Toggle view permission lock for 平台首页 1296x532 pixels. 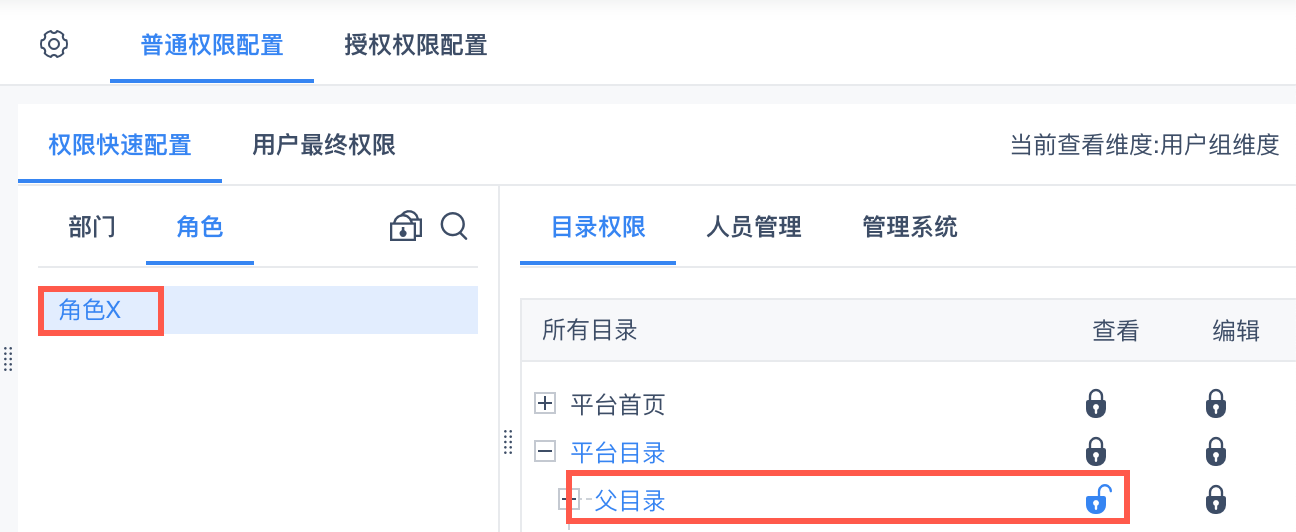1096,404
